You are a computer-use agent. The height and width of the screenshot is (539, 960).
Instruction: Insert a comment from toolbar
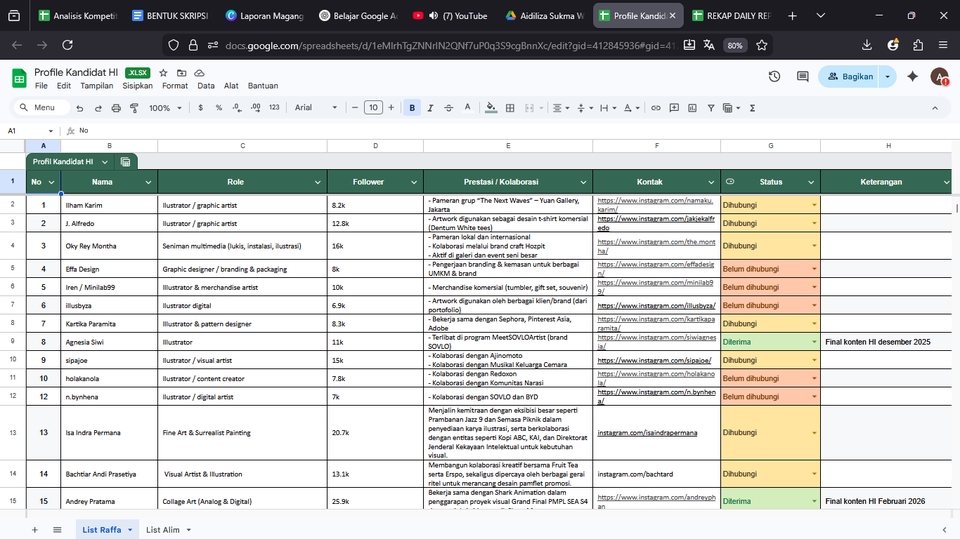pos(674,108)
